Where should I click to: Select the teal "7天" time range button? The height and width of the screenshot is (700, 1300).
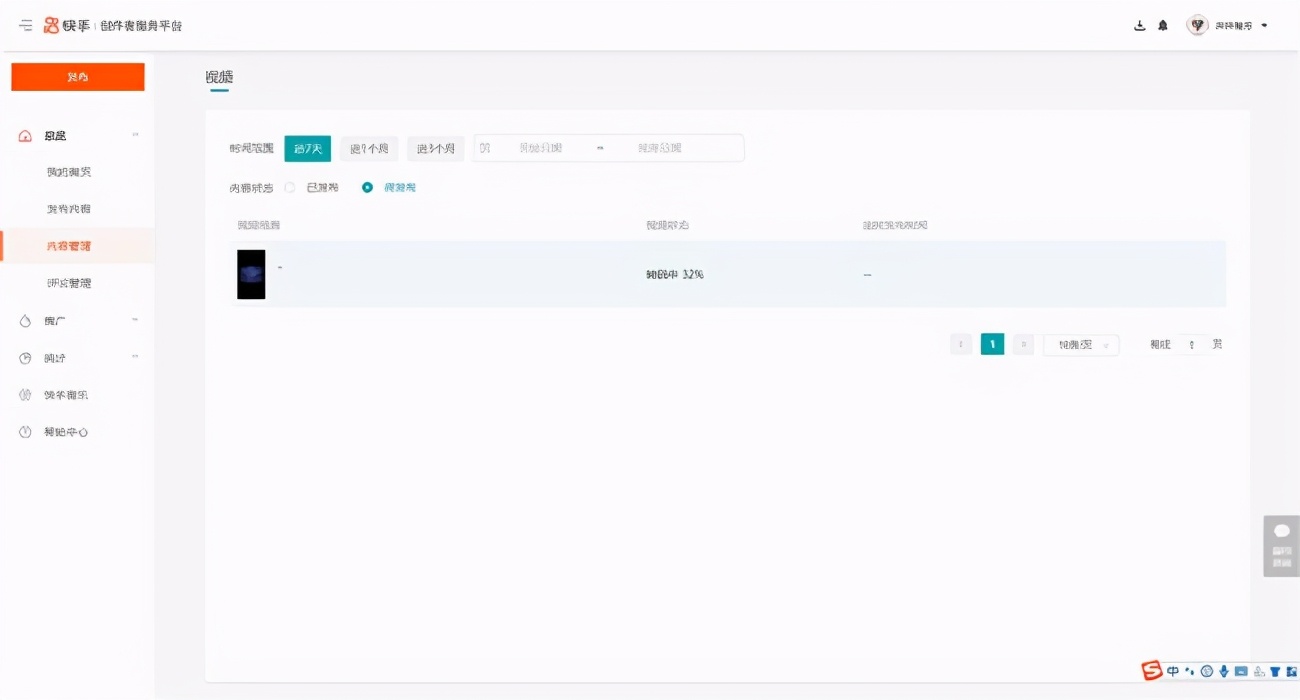[308, 149]
